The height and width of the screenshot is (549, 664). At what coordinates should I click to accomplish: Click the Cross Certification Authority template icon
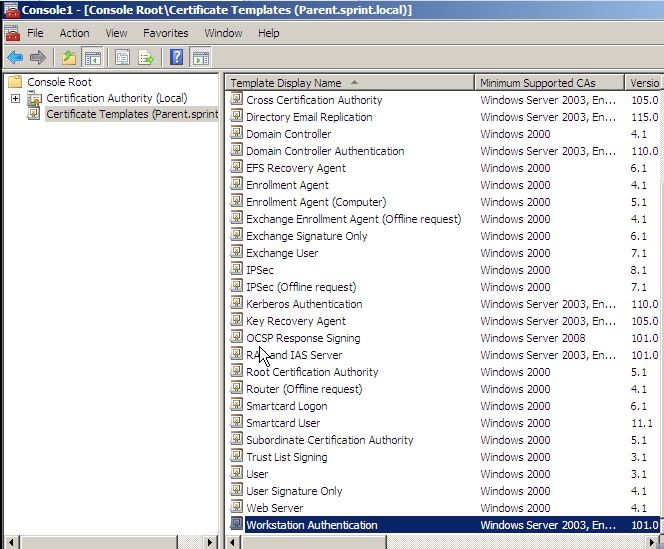(236, 99)
